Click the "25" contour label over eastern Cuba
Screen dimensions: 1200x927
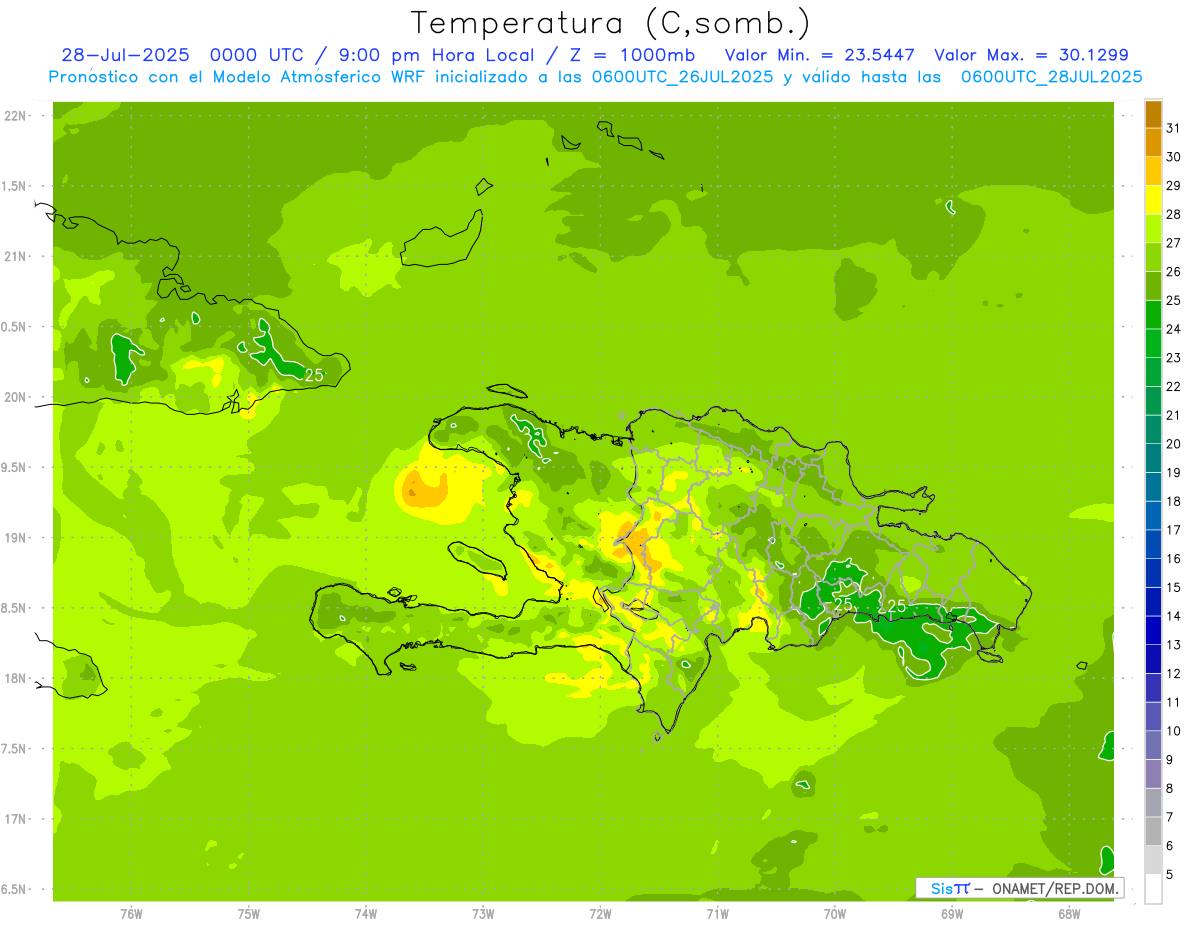(x=314, y=375)
